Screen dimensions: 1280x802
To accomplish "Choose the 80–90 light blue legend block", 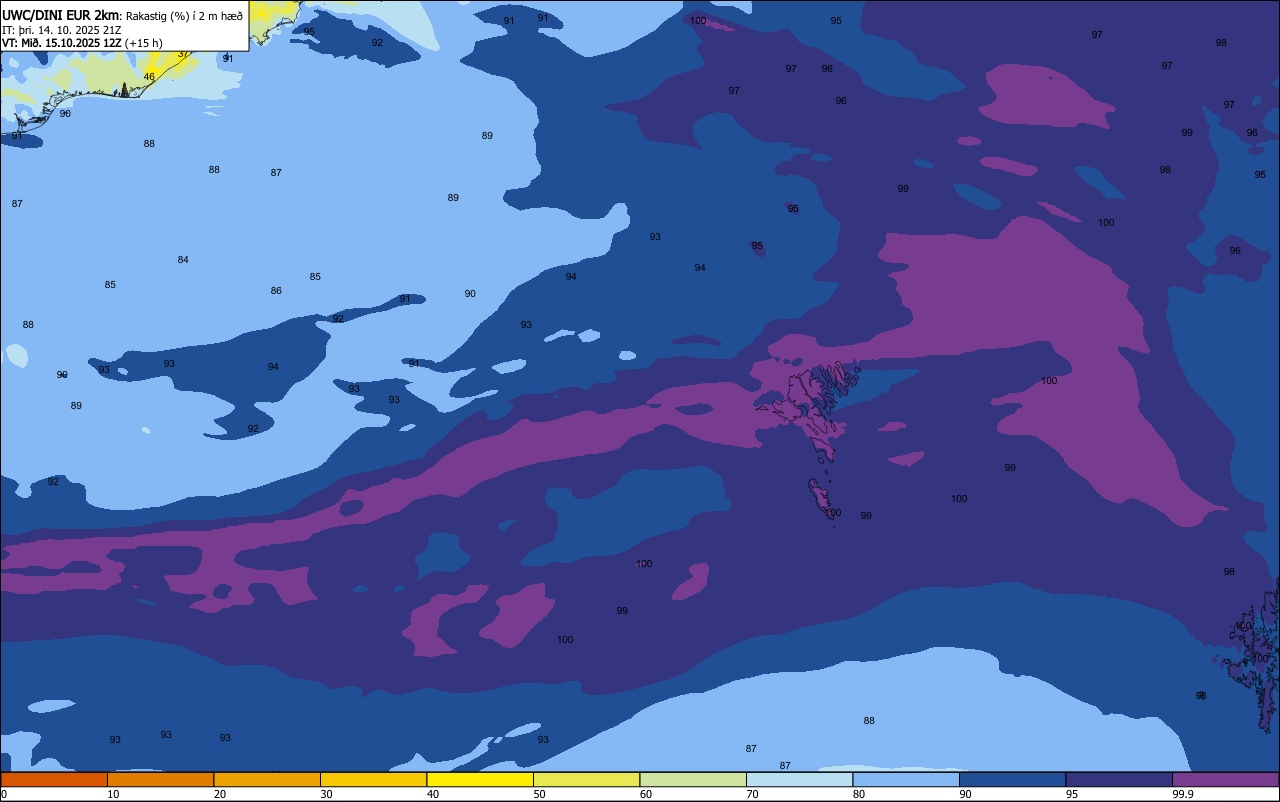I will (906, 779).
